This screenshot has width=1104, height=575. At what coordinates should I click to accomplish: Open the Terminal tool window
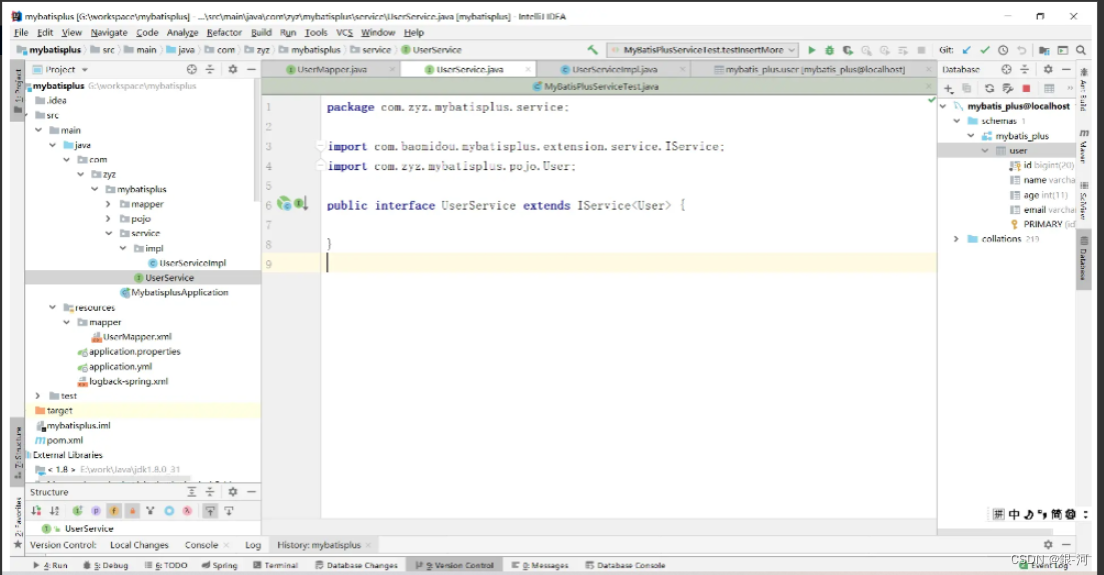(x=275, y=565)
